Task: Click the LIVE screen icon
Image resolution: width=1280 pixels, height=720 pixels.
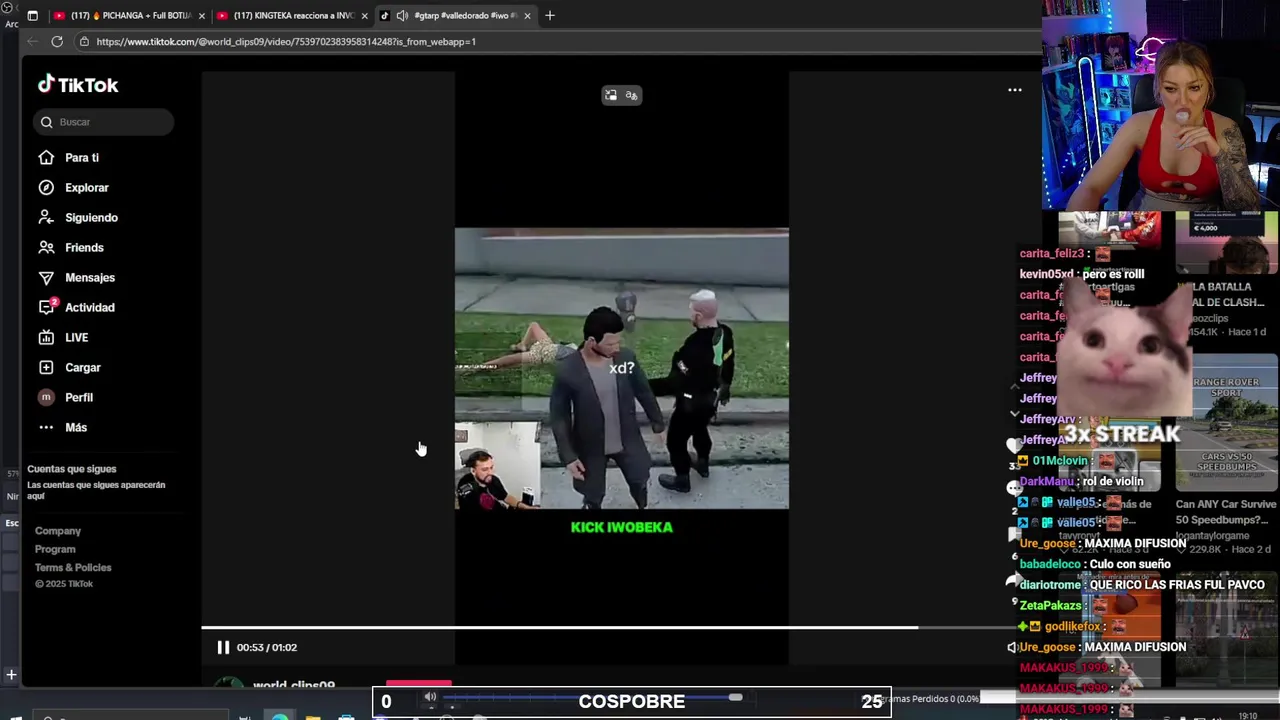Action: click(x=46, y=338)
